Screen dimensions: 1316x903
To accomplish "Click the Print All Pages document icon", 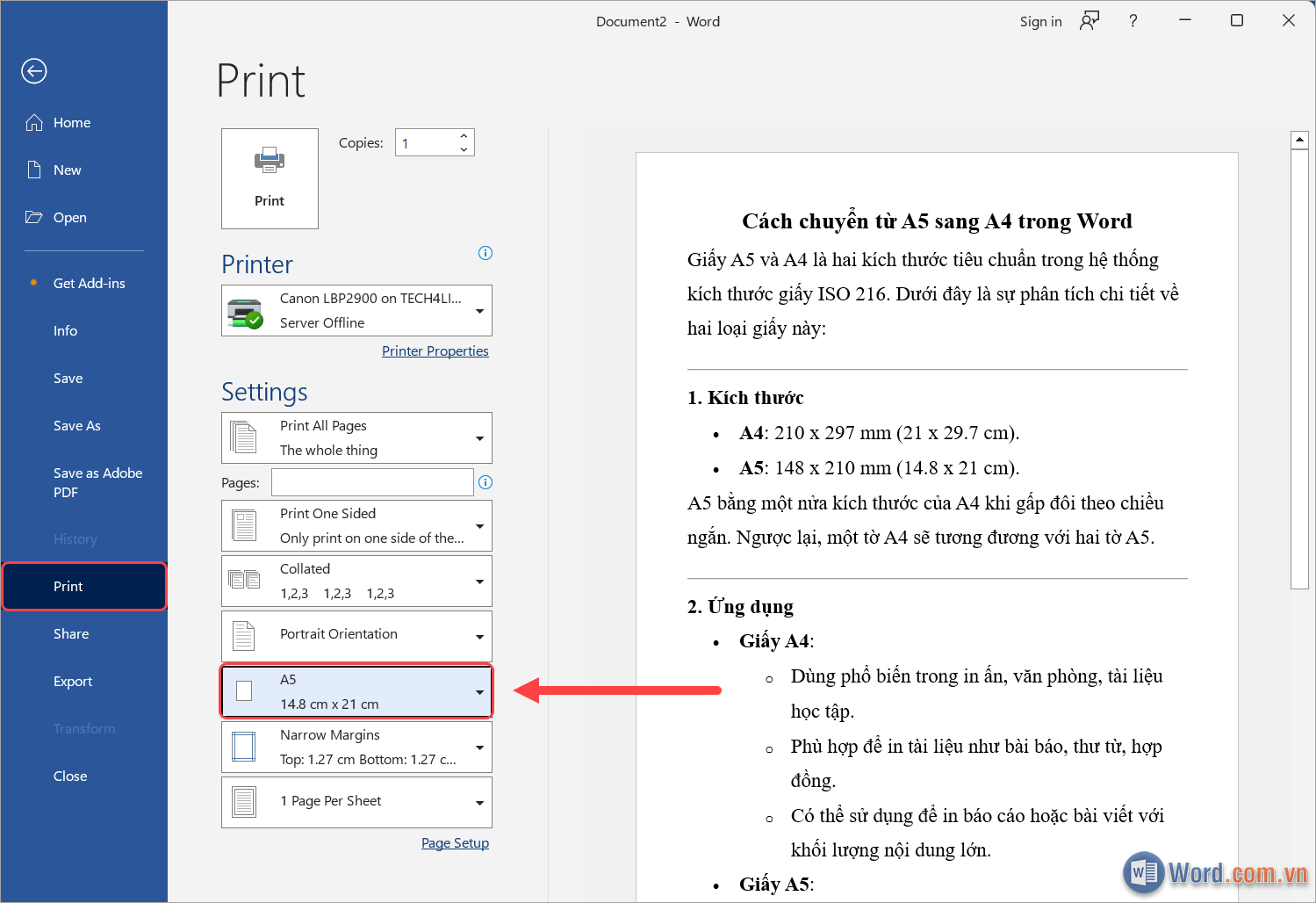I will 244,437.
